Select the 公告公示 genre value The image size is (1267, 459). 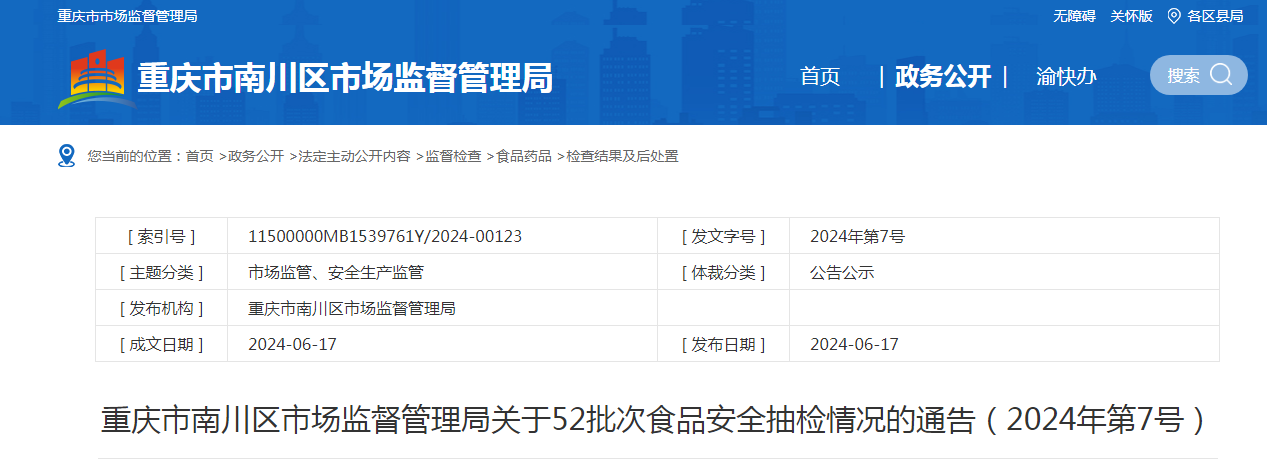click(x=842, y=272)
